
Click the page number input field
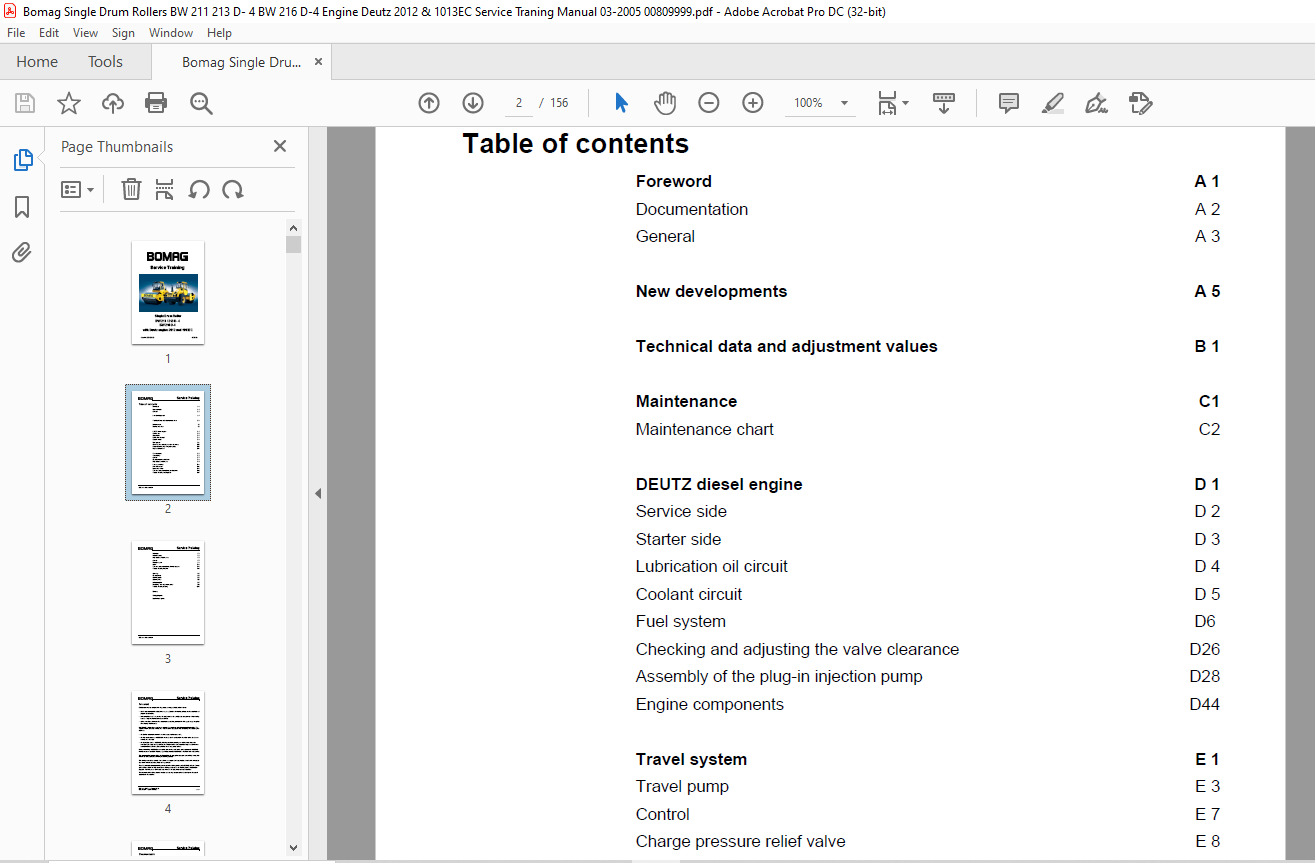(x=518, y=103)
